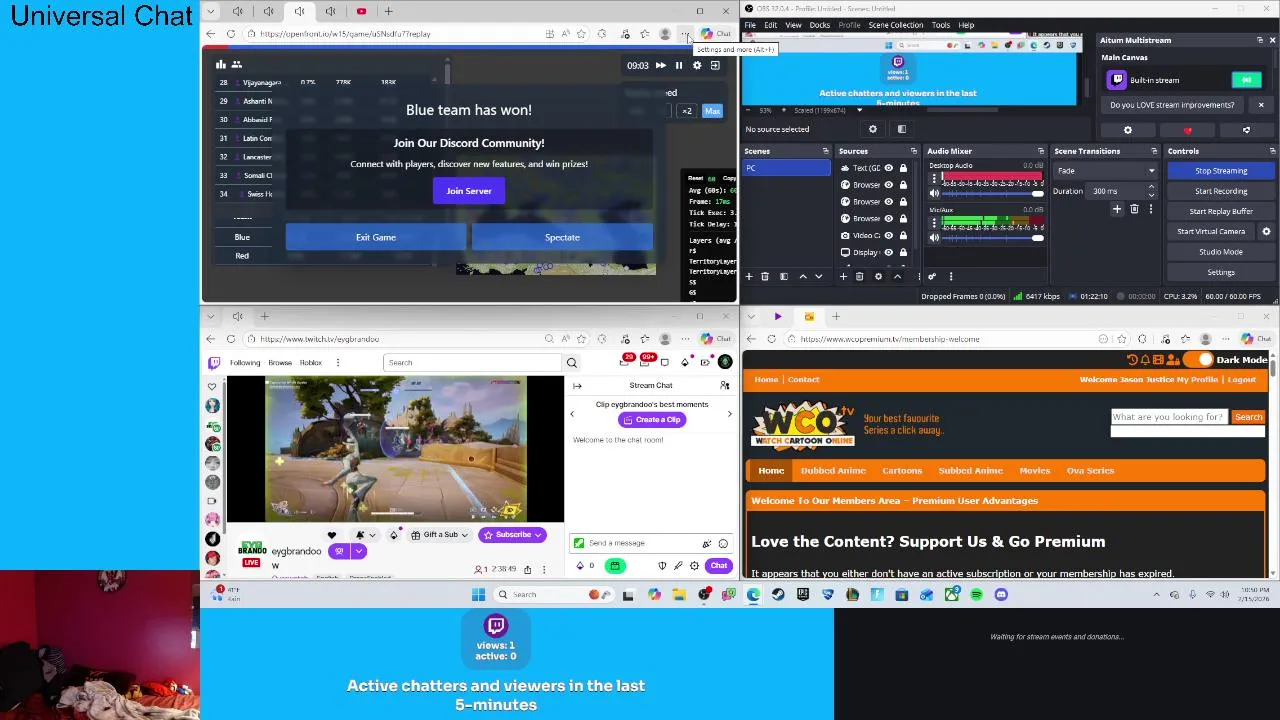Remove the selected OBS source
The image size is (1280, 720).
pos(859,277)
